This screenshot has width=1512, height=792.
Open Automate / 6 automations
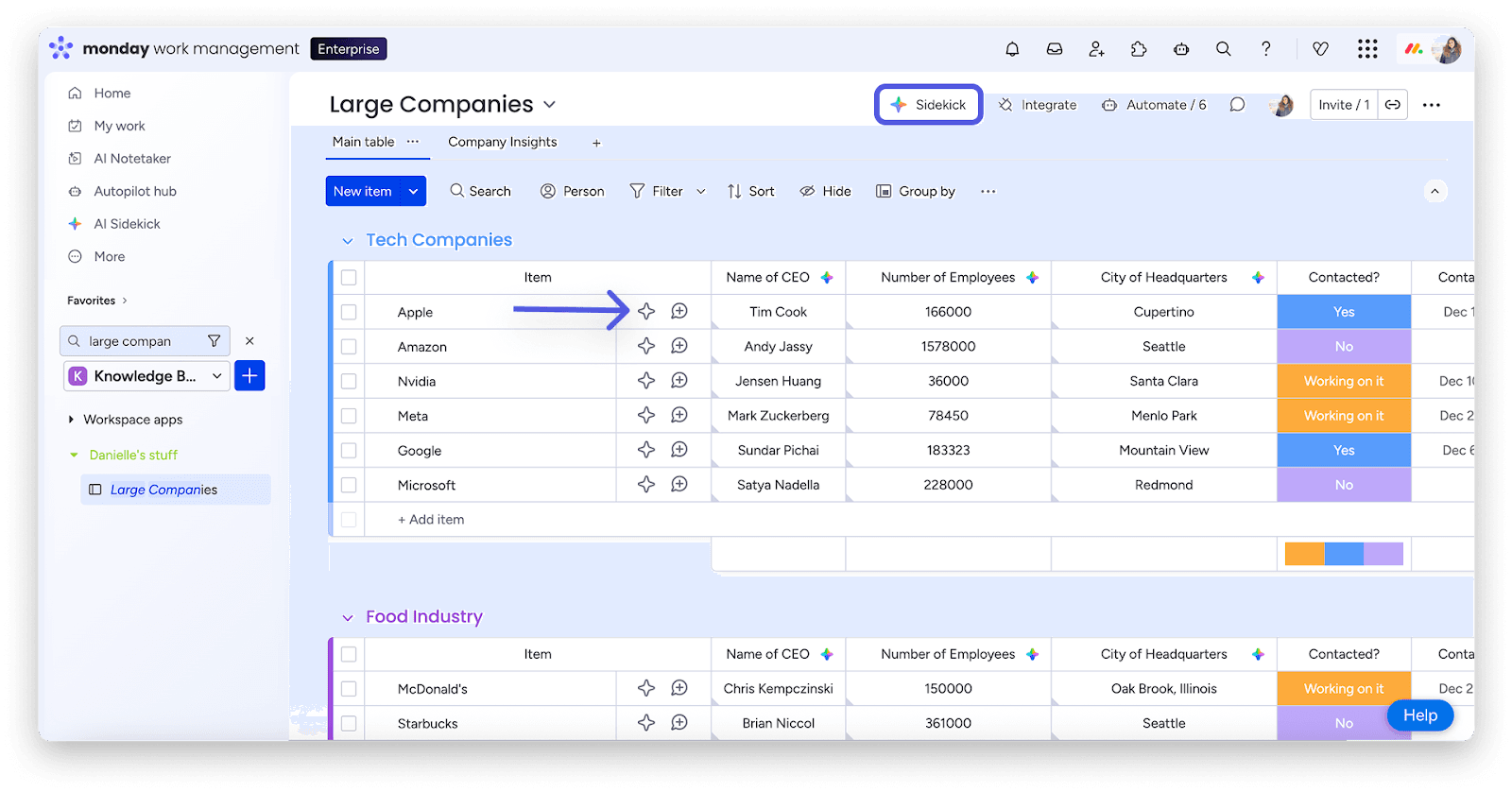pyautogui.click(x=1154, y=105)
